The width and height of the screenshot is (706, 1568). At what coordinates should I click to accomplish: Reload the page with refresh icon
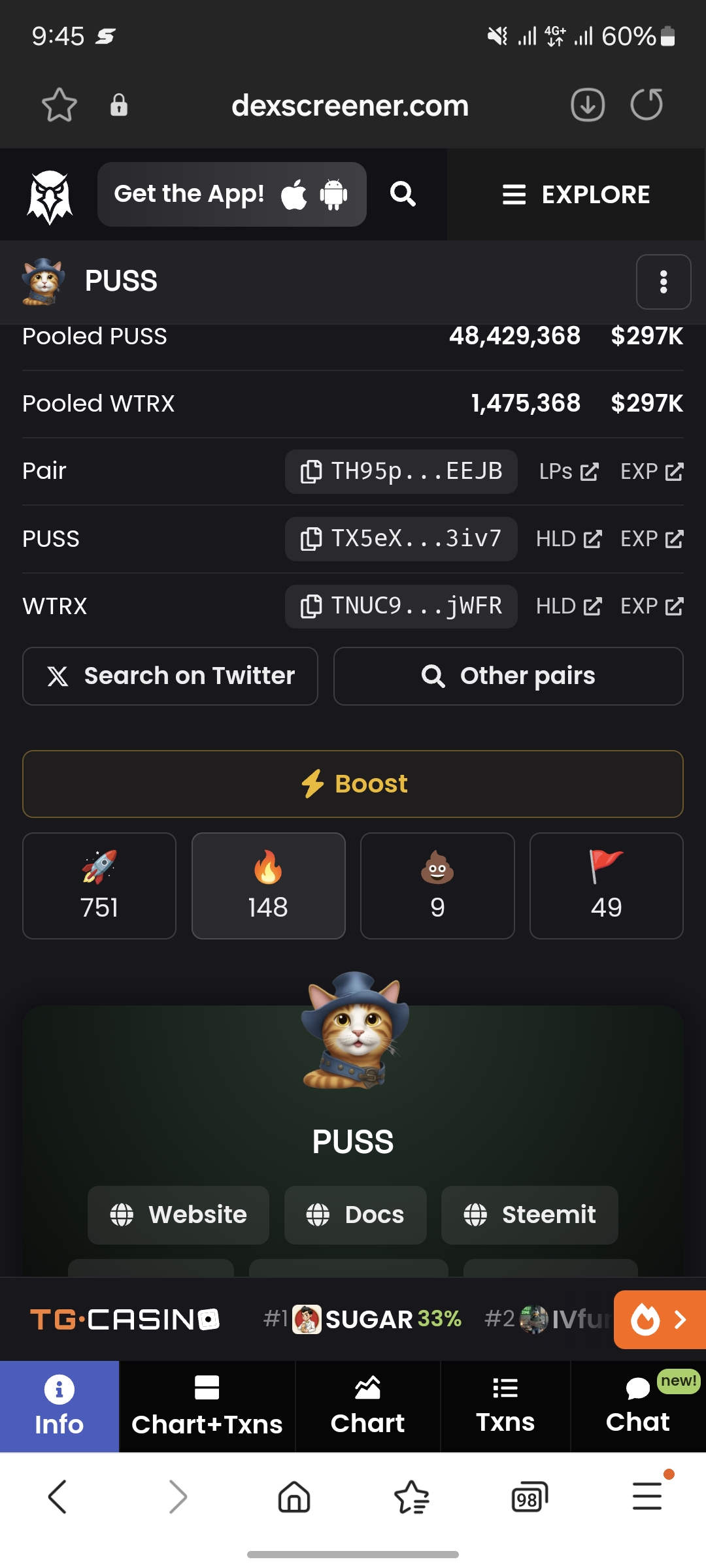click(x=647, y=105)
